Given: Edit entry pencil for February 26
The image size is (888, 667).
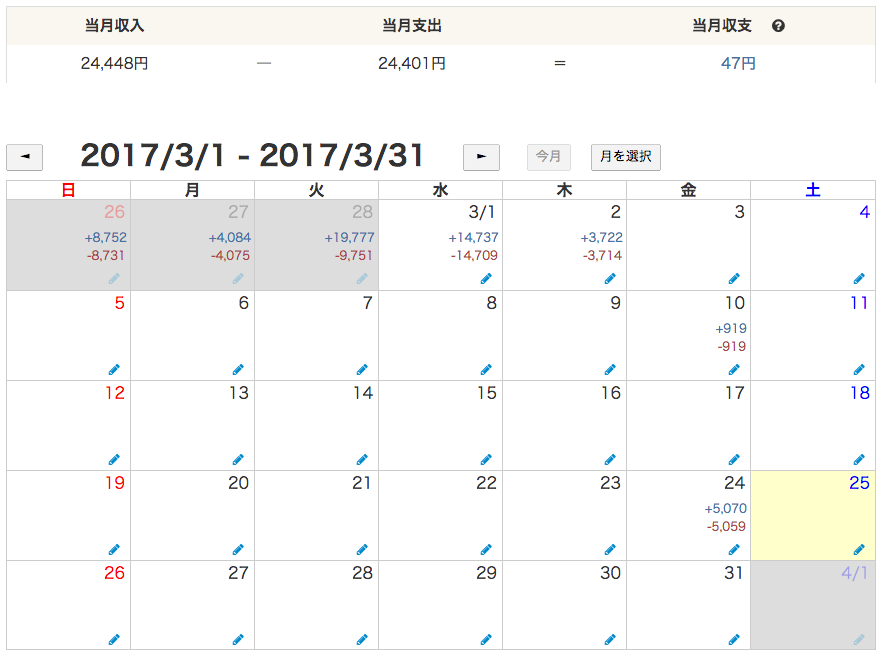Looking at the screenshot, I should coord(114,279).
